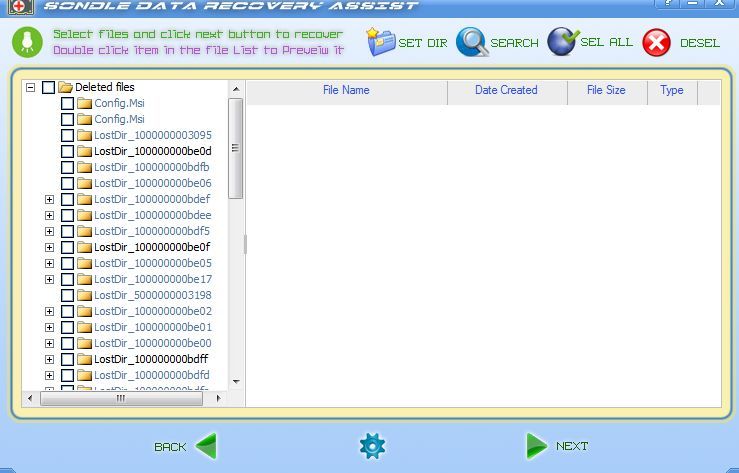Expand the LostDir_100000000be02 folder

coord(49,311)
